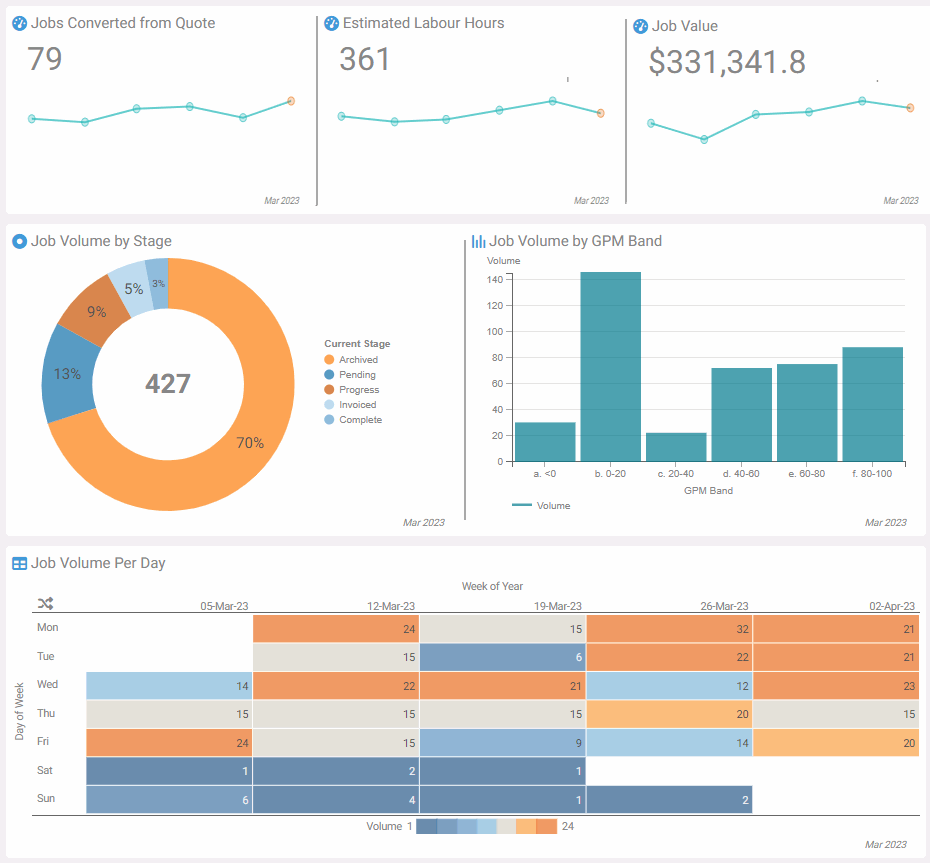Image resolution: width=930 pixels, height=863 pixels.
Task: Click the b. 0-20 GPM band bar
Action: (611, 367)
